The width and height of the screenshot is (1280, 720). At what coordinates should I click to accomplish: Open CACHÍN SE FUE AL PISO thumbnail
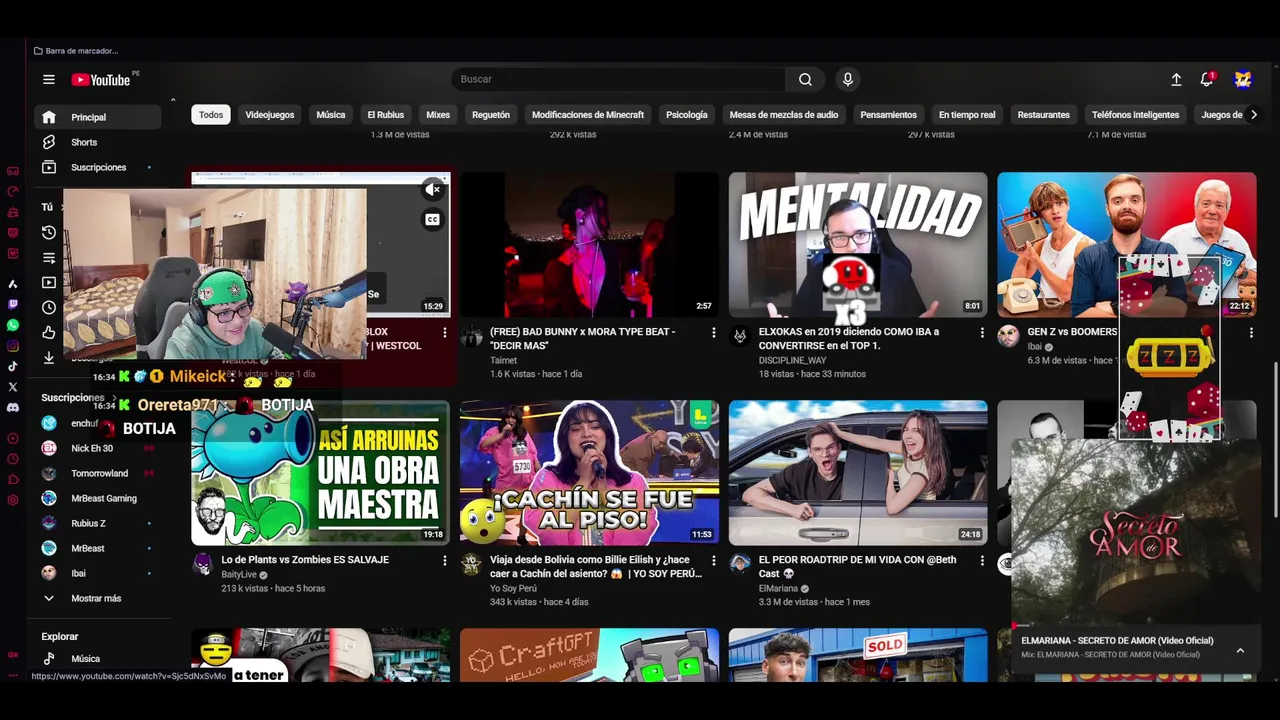589,473
